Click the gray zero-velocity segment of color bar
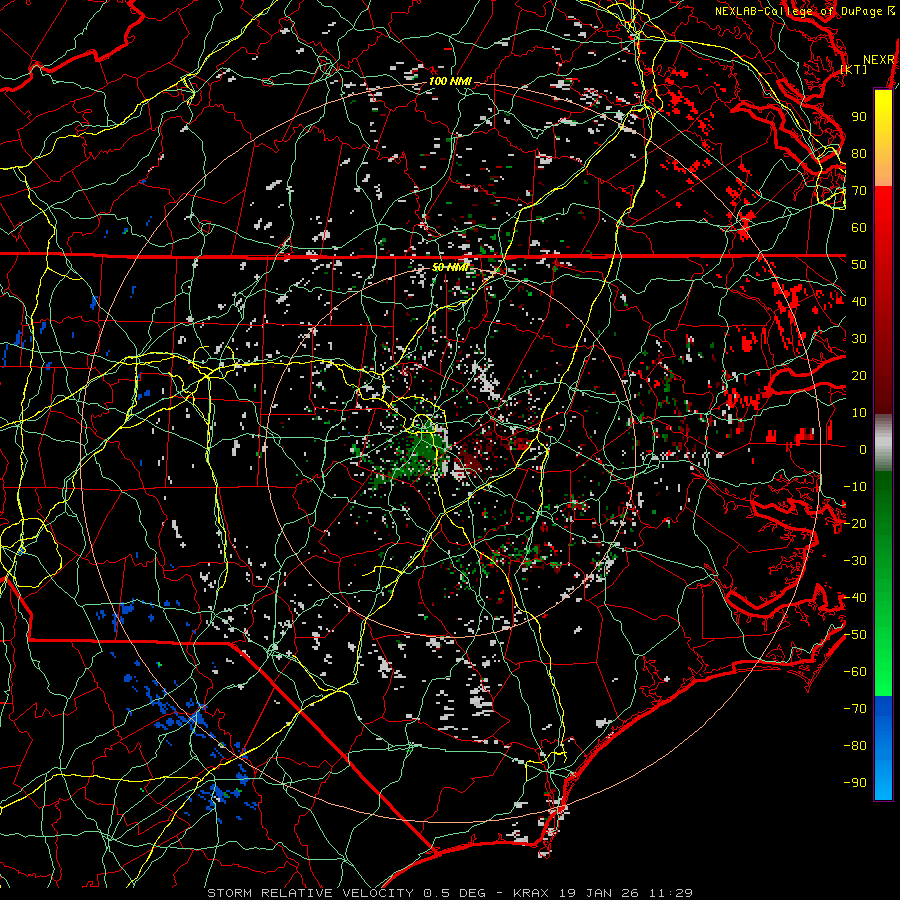The image size is (900, 900). point(883,443)
